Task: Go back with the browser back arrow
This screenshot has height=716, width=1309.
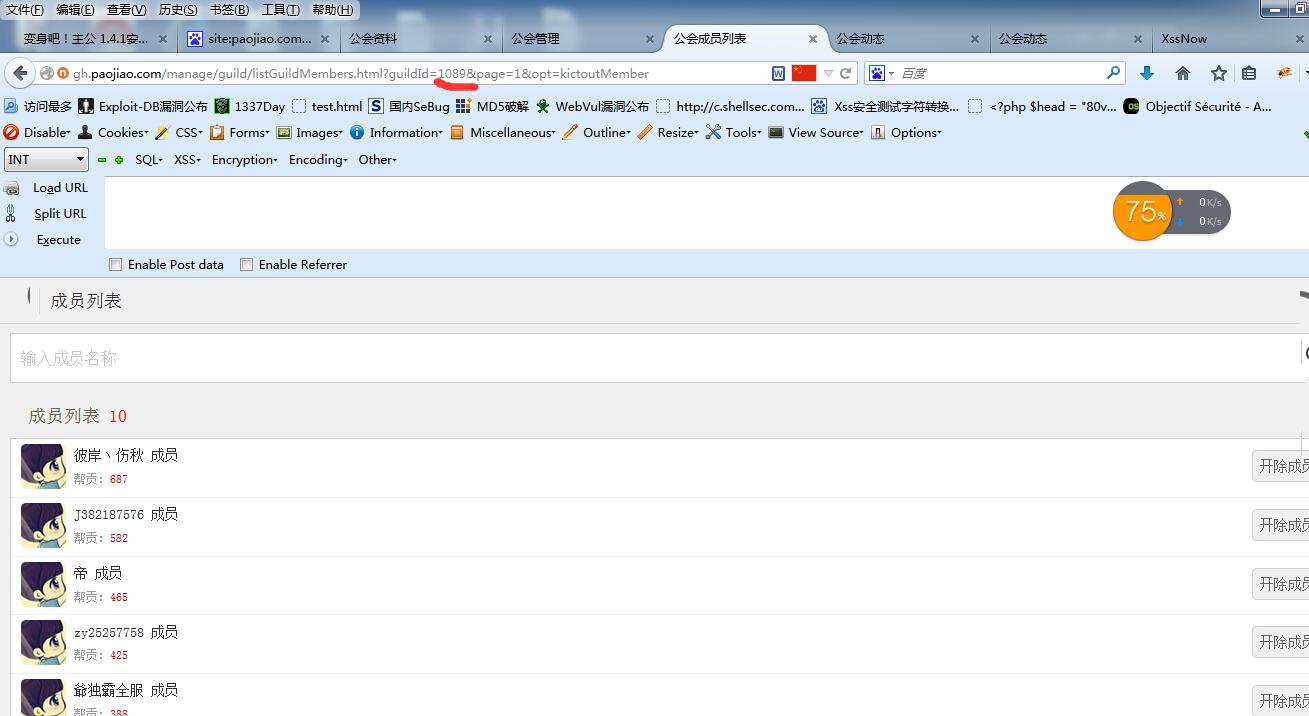Action: (20, 73)
